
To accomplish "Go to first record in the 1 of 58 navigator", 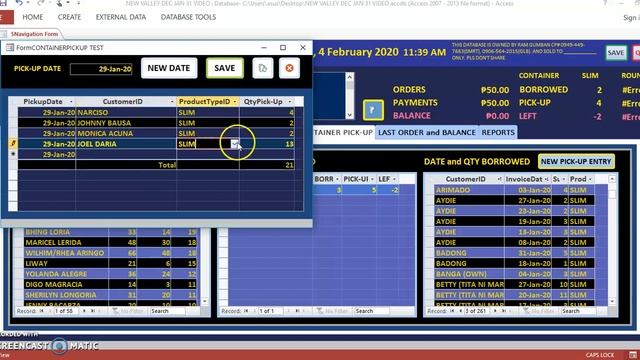I will (42, 311).
